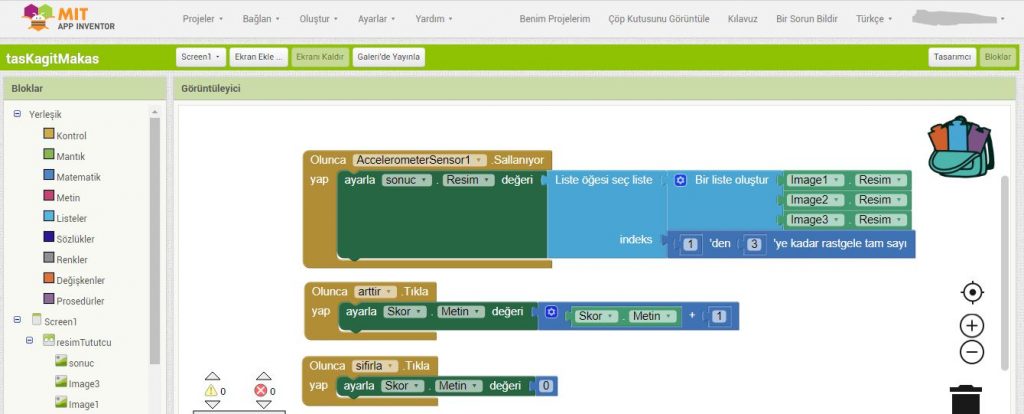Click the trash can icon

pos(965,398)
